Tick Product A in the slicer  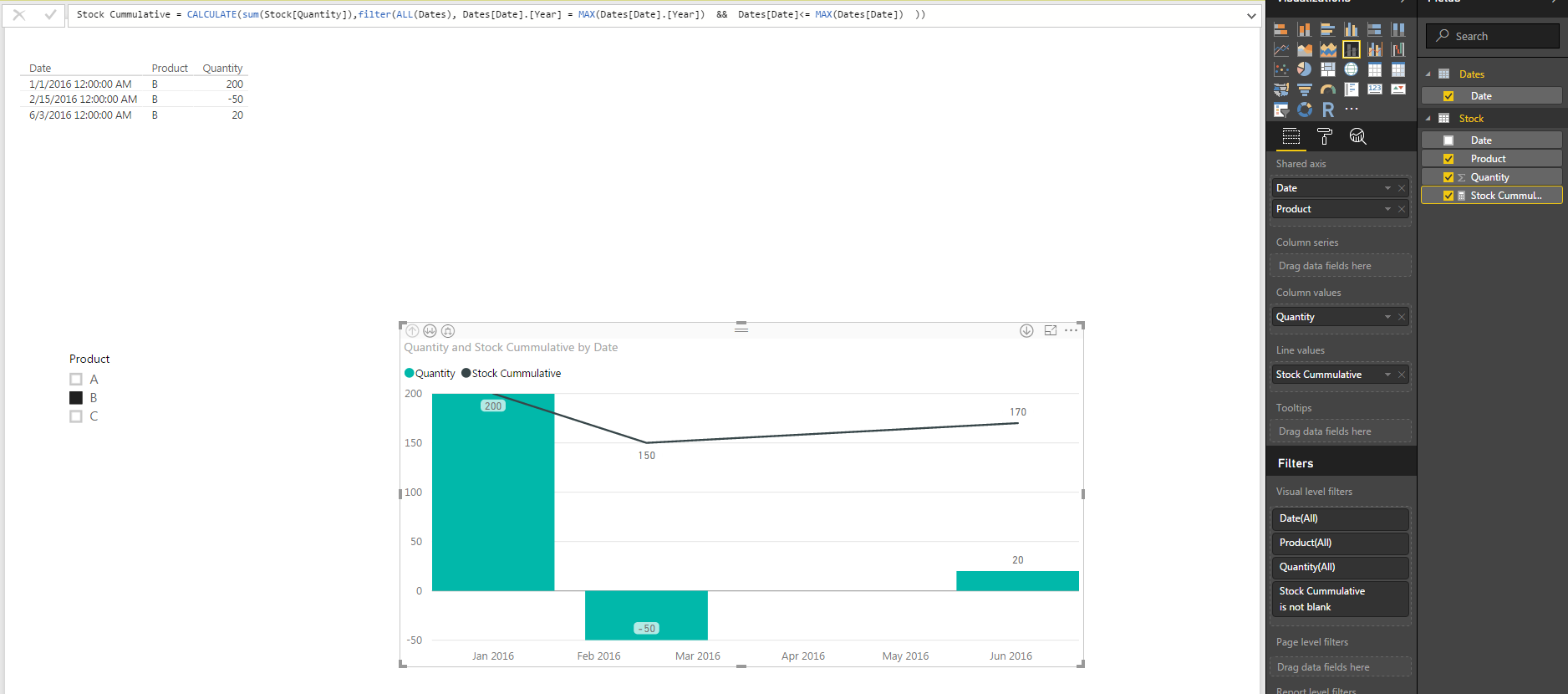pyautogui.click(x=76, y=380)
